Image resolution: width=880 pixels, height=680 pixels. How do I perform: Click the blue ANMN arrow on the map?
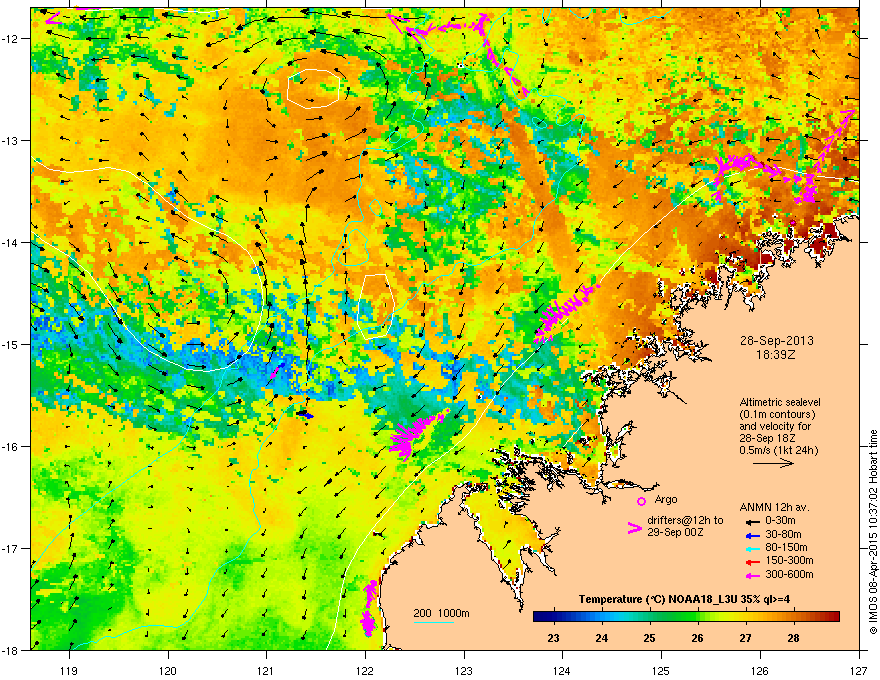pos(305,415)
